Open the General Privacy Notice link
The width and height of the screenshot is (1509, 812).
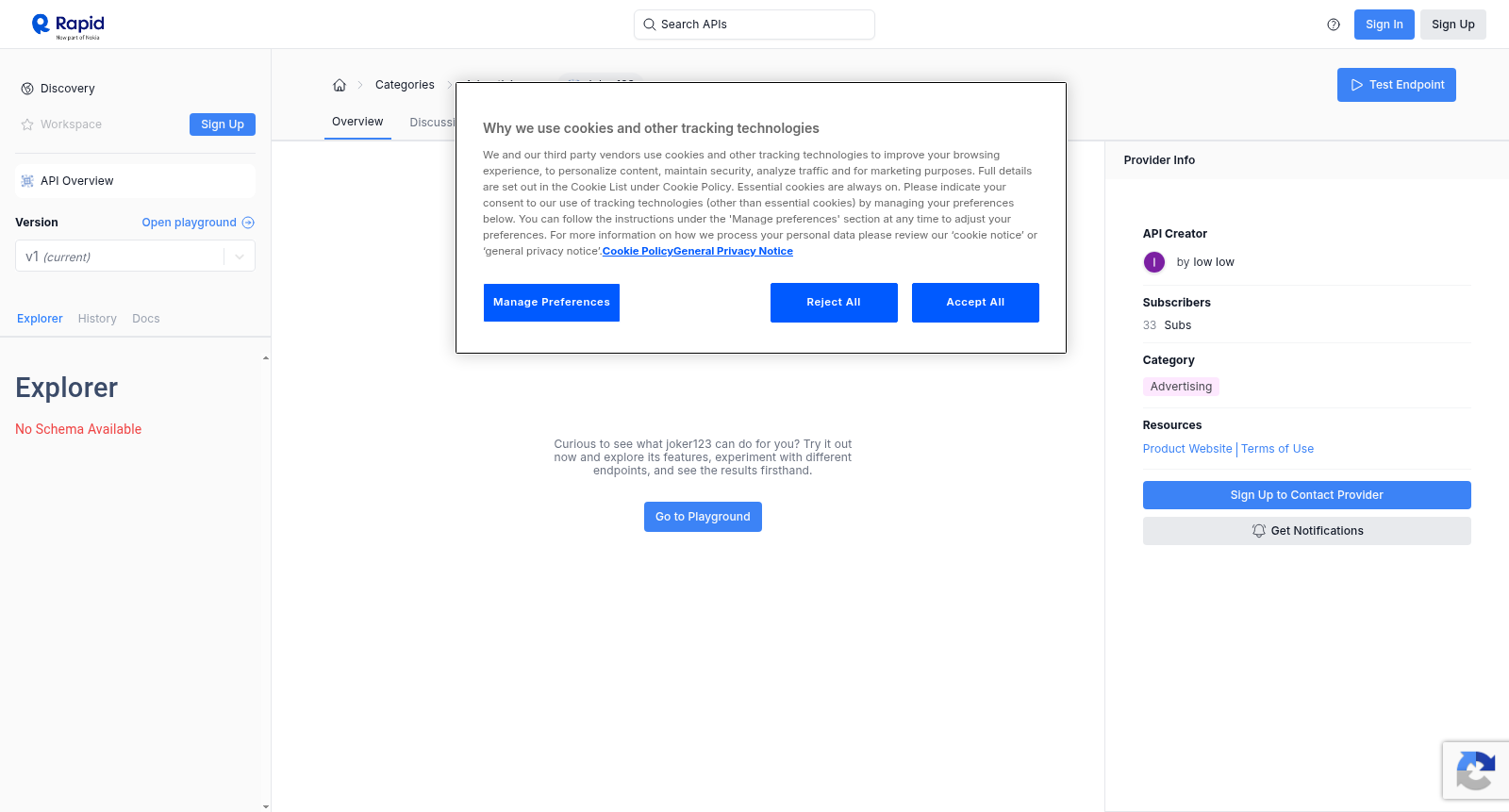click(734, 251)
